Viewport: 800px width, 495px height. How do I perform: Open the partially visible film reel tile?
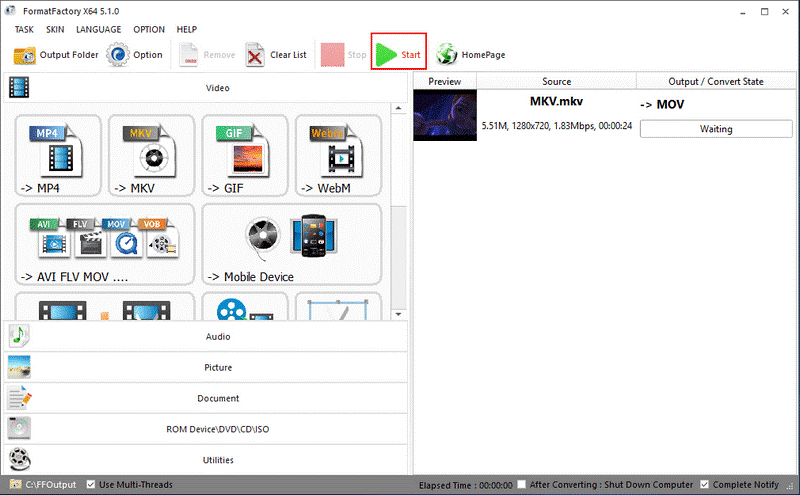click(245, 307)
